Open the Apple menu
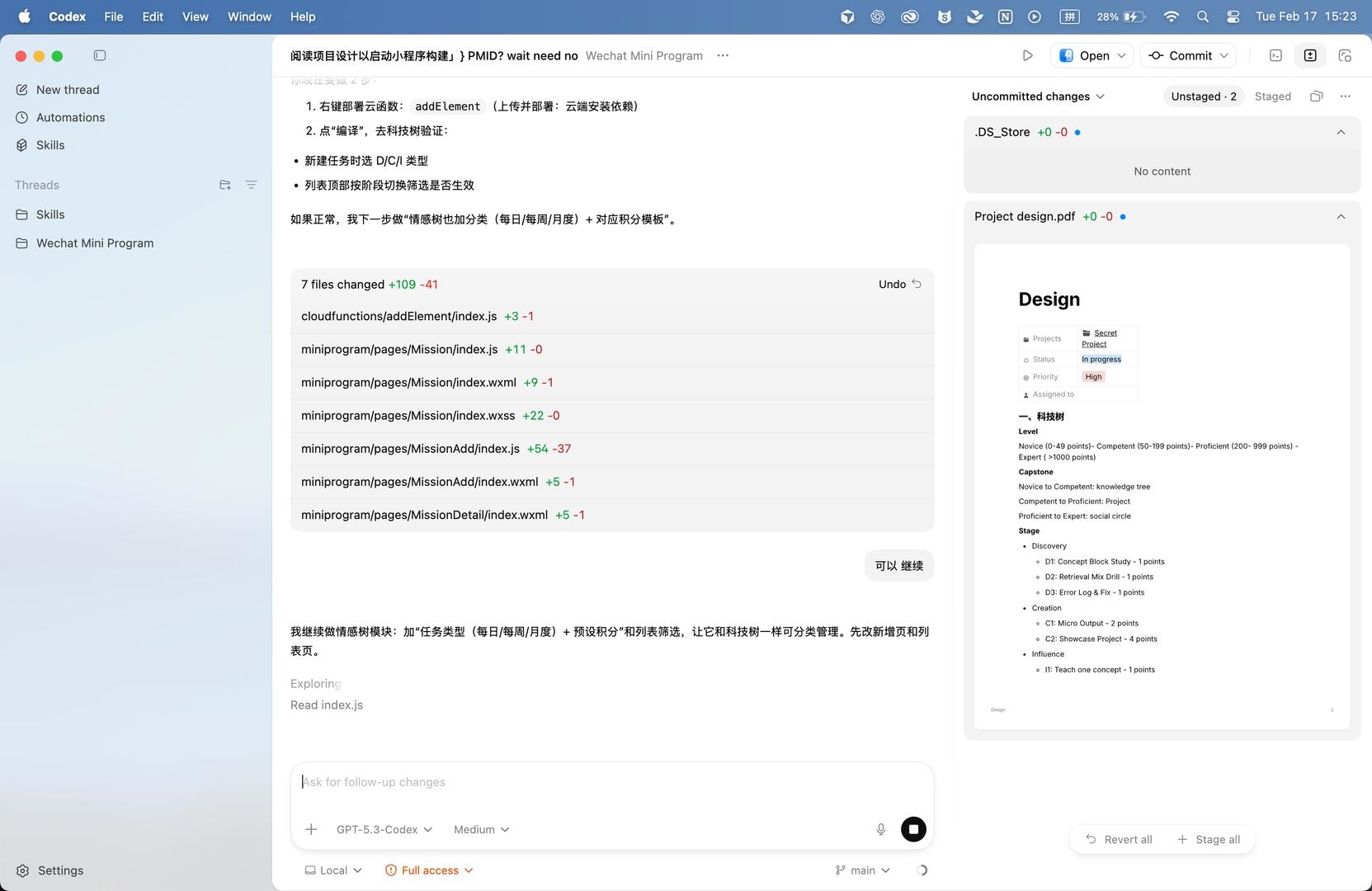1372x891 pixels. 24,16
